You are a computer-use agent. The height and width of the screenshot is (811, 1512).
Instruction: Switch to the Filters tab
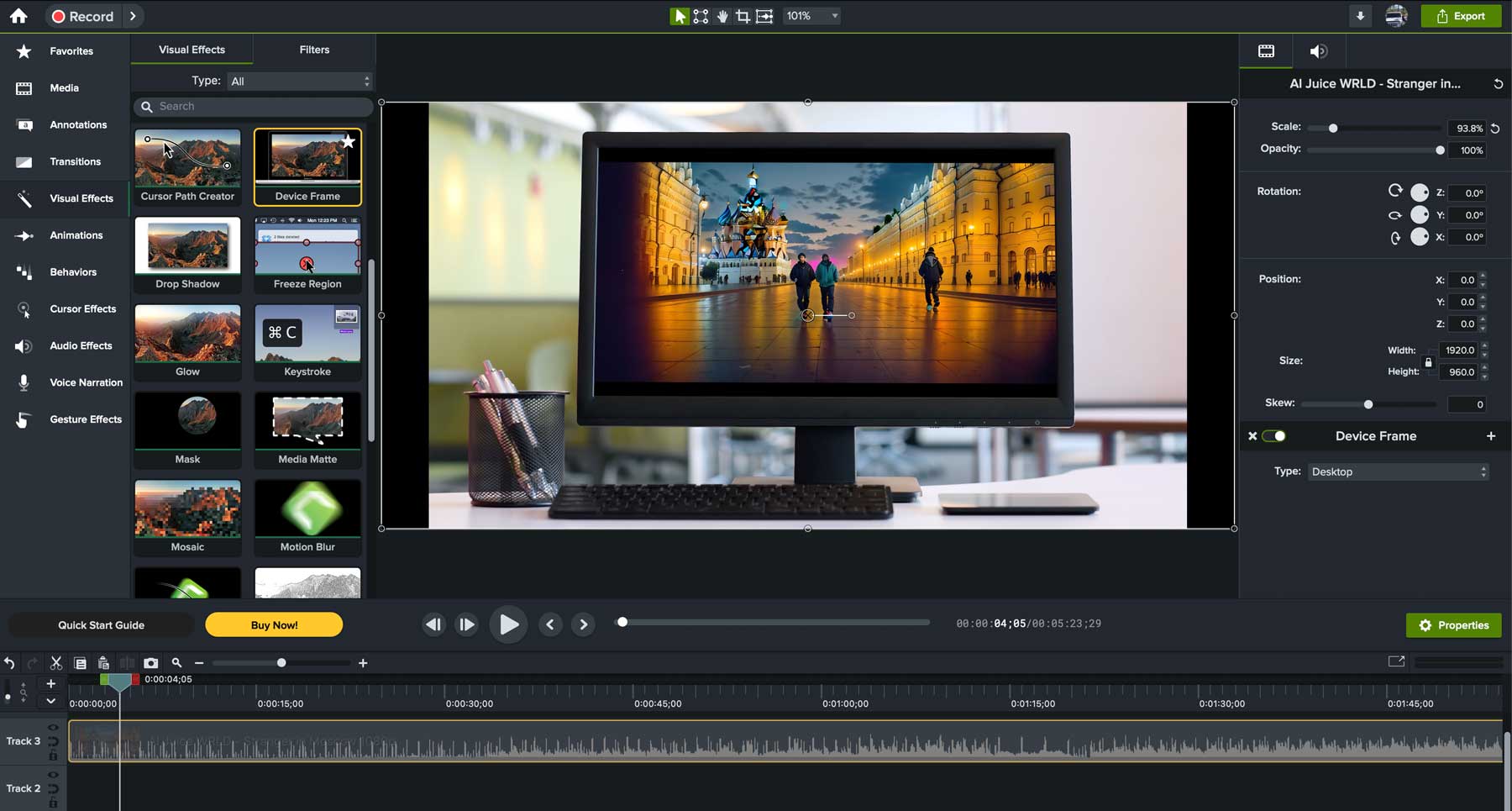313,49
